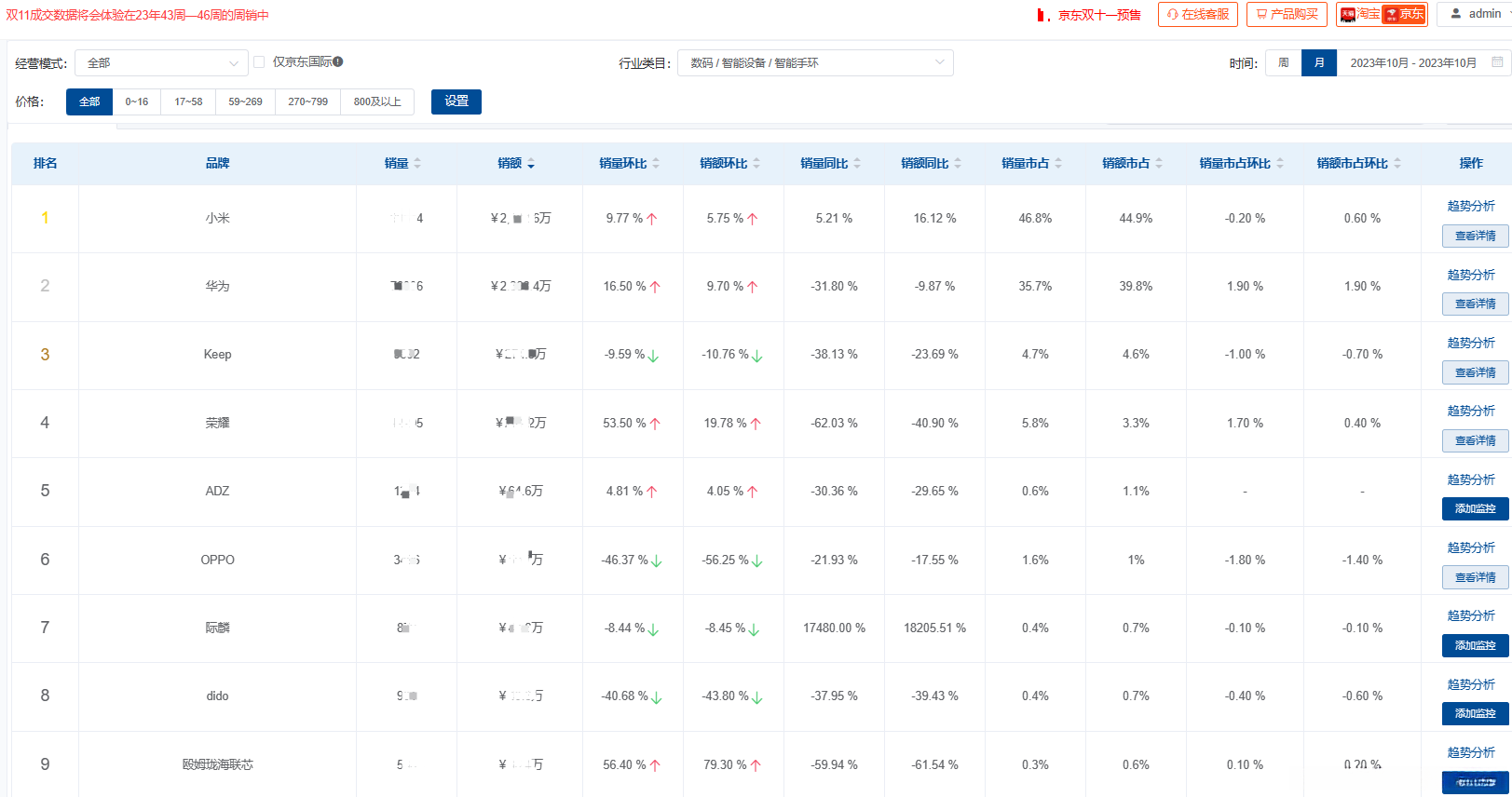This screenshot has height=797, width=1512.
Task: Click brand name 欧姆珑海联芯
Action: click(x=217, y=764)
